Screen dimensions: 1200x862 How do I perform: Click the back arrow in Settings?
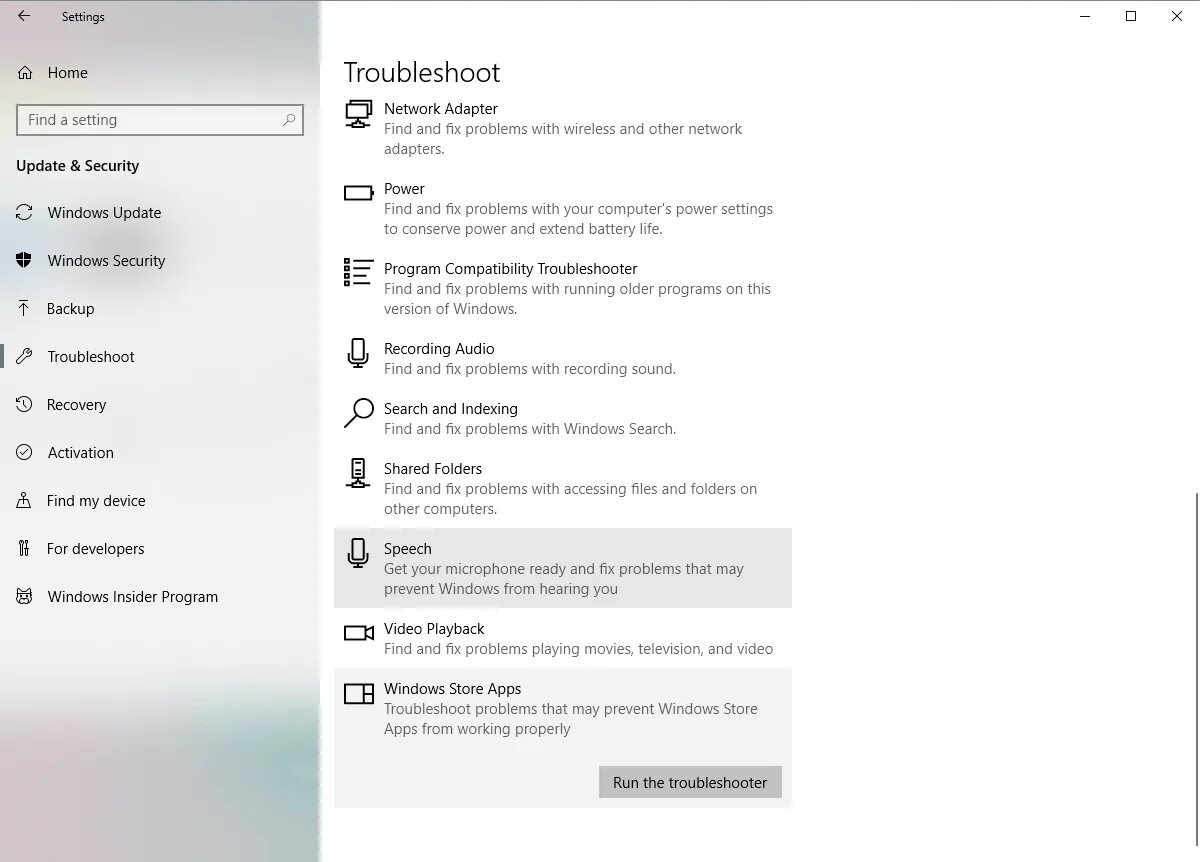point(24,16)
